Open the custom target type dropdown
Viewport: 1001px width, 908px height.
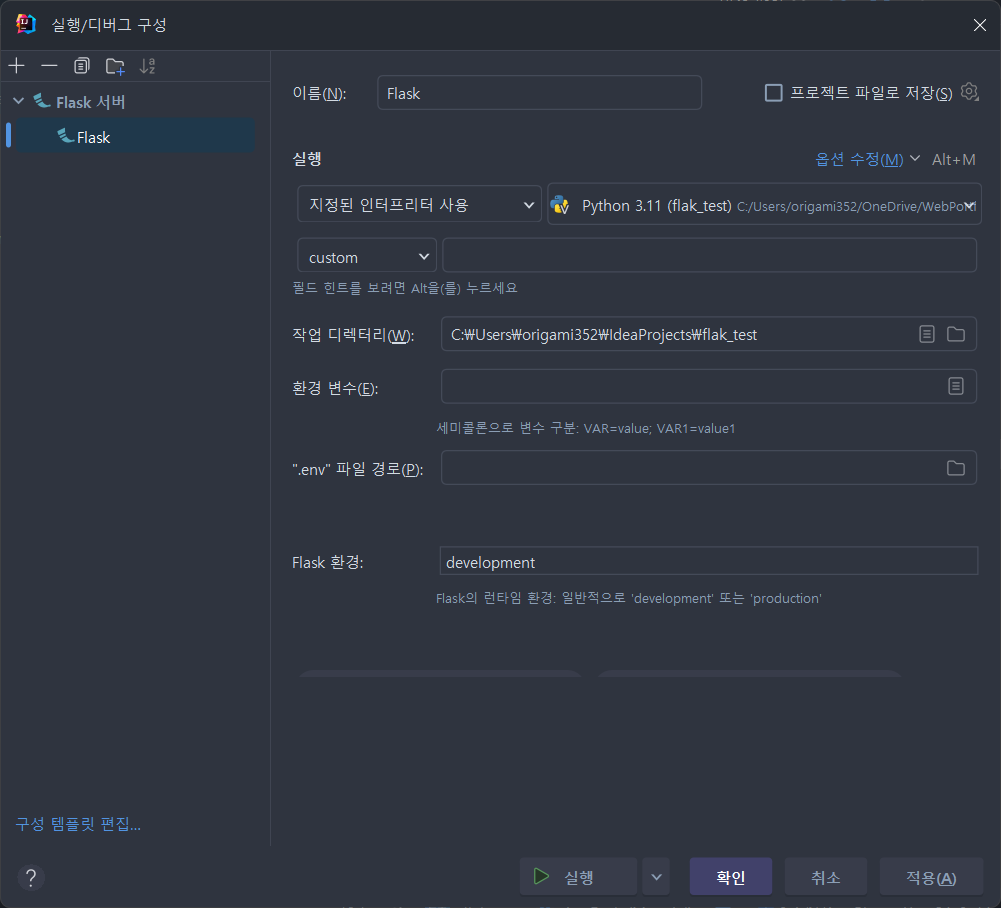tap(367, 257)
